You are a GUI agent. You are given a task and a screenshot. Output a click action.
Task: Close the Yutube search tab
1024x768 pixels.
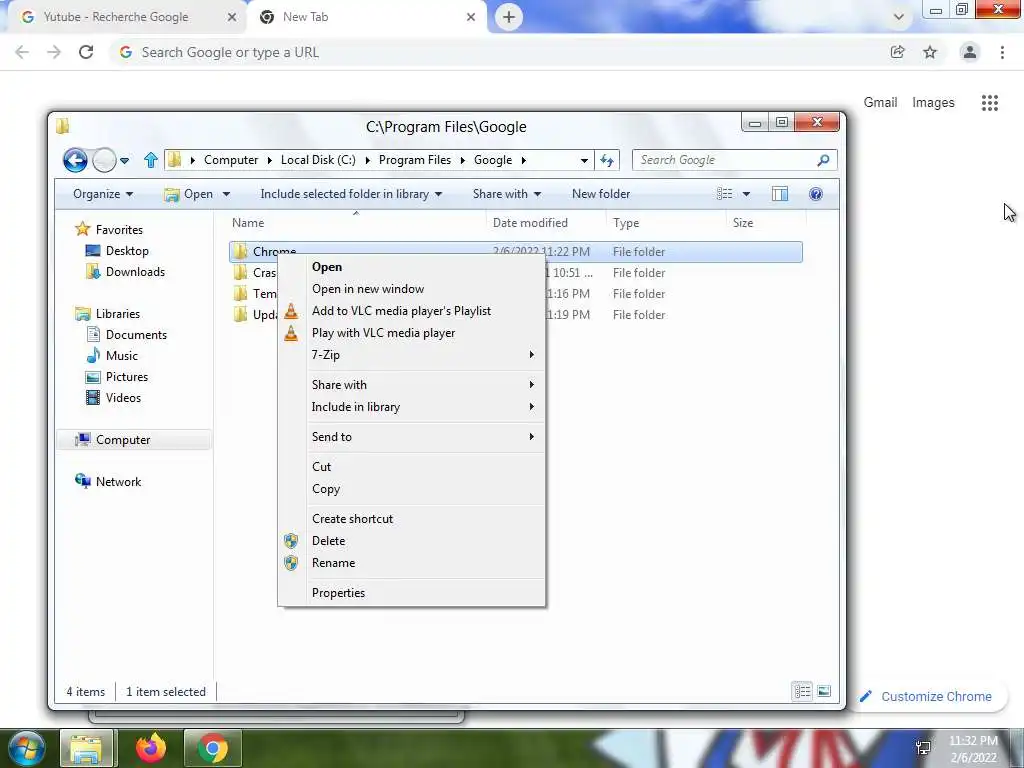[232, 17]
